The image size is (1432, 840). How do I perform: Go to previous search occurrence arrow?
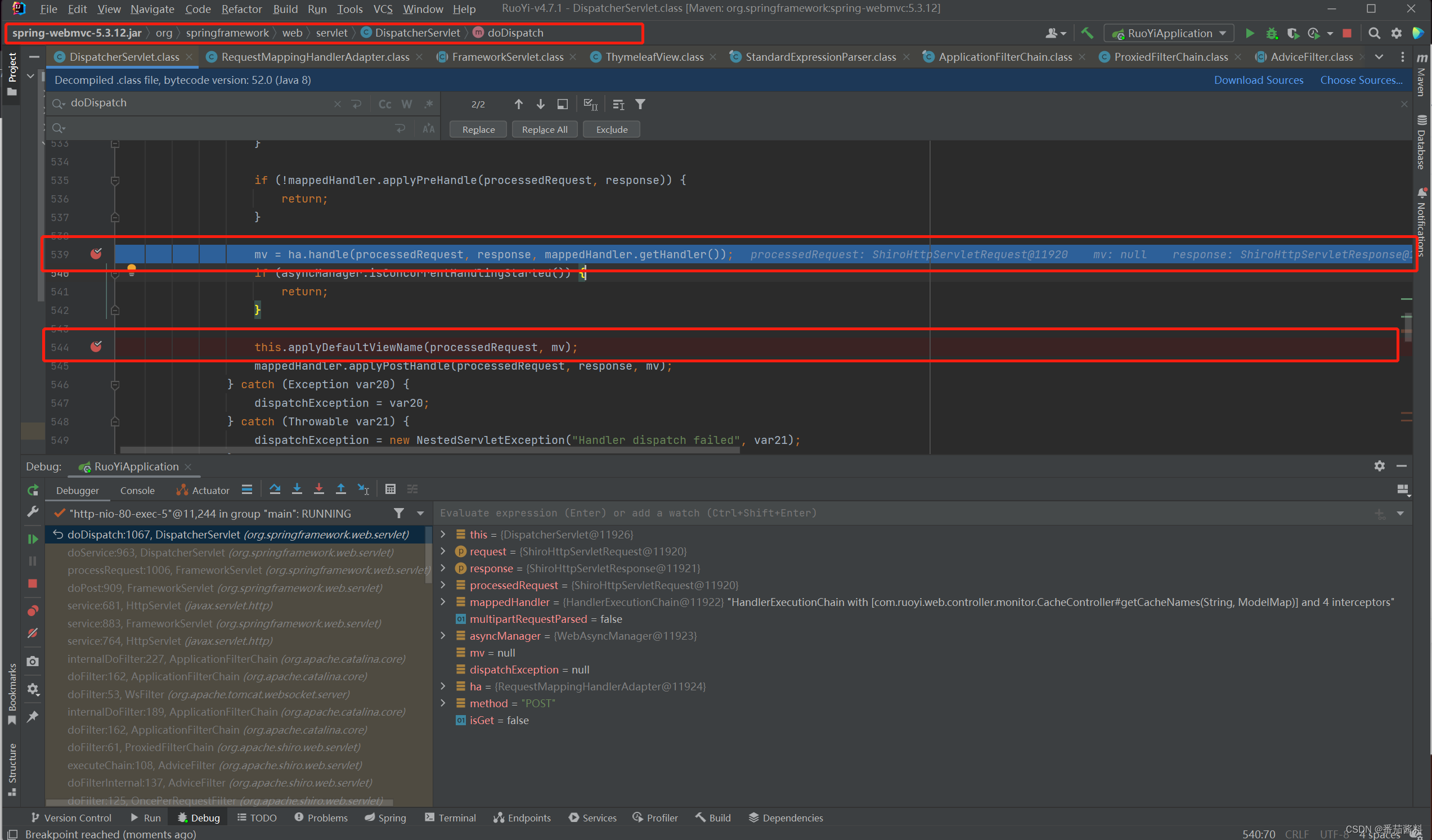point(519,104)
